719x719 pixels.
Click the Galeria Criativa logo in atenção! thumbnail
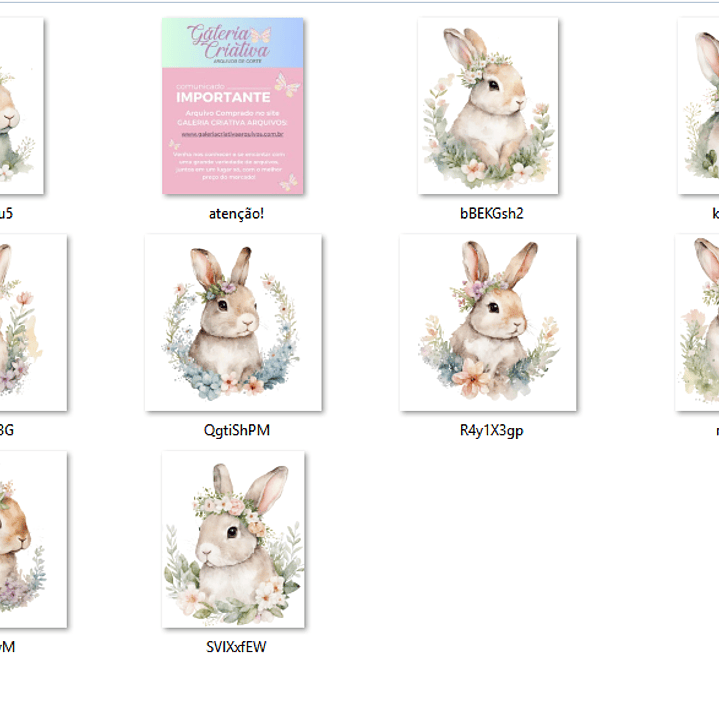(x=232, y=43)
